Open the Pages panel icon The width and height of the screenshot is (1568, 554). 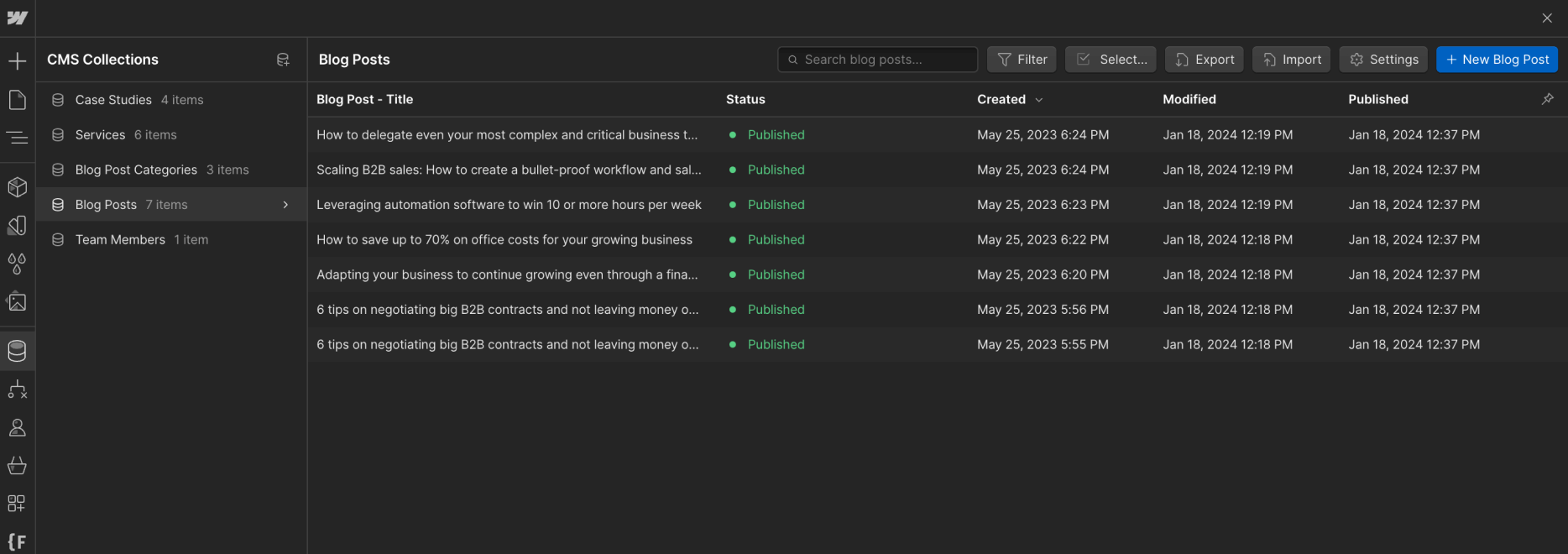pyautogui.click(x=17, y=100)
